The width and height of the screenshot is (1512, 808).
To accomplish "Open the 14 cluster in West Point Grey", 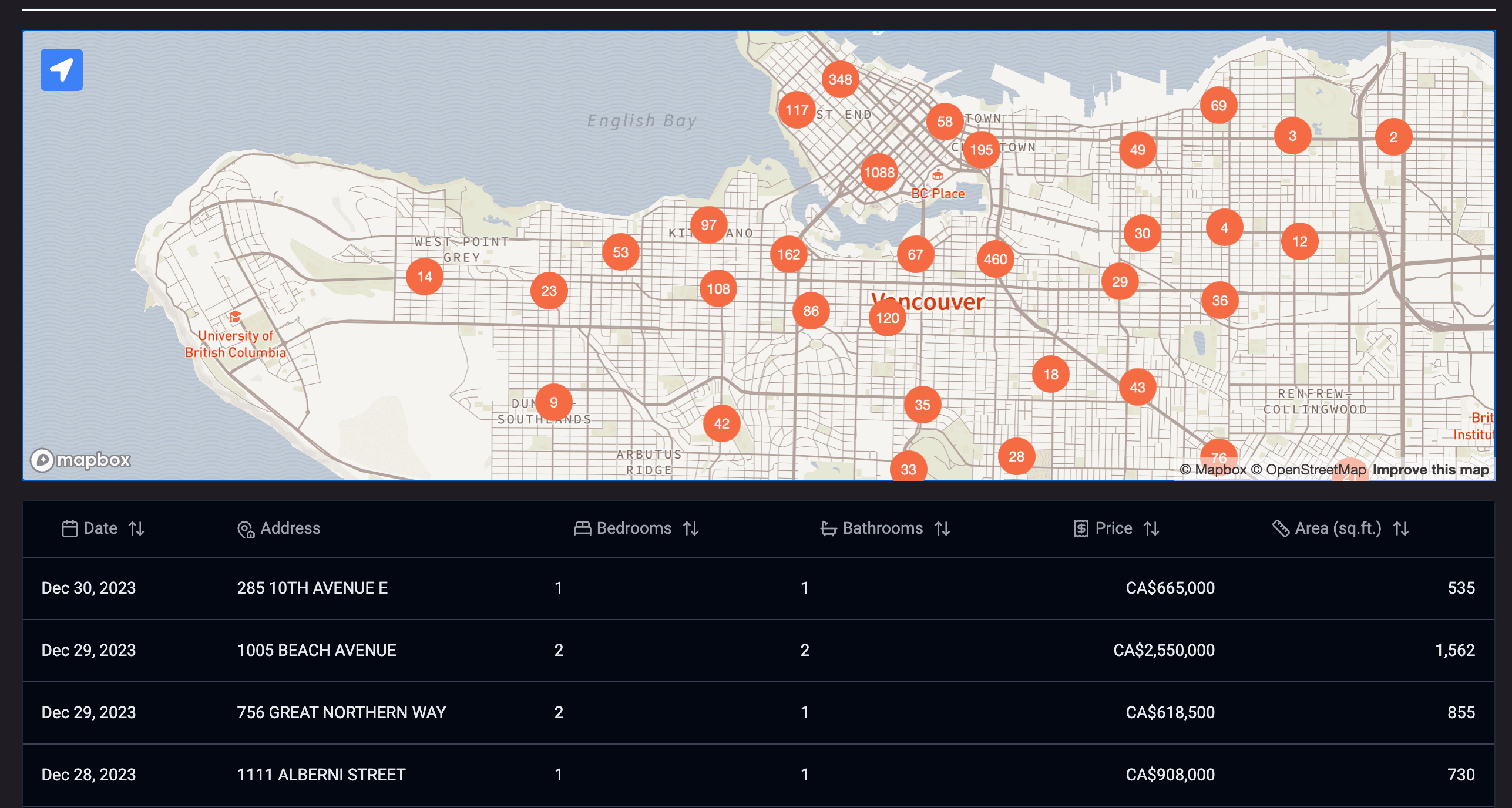I will (425, 277).
